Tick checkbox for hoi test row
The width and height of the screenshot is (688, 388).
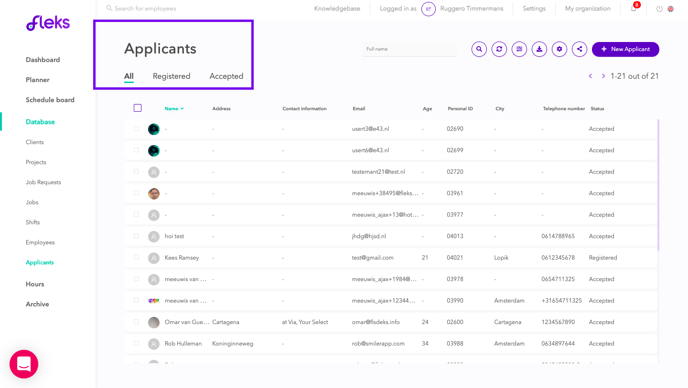(136, 236)
